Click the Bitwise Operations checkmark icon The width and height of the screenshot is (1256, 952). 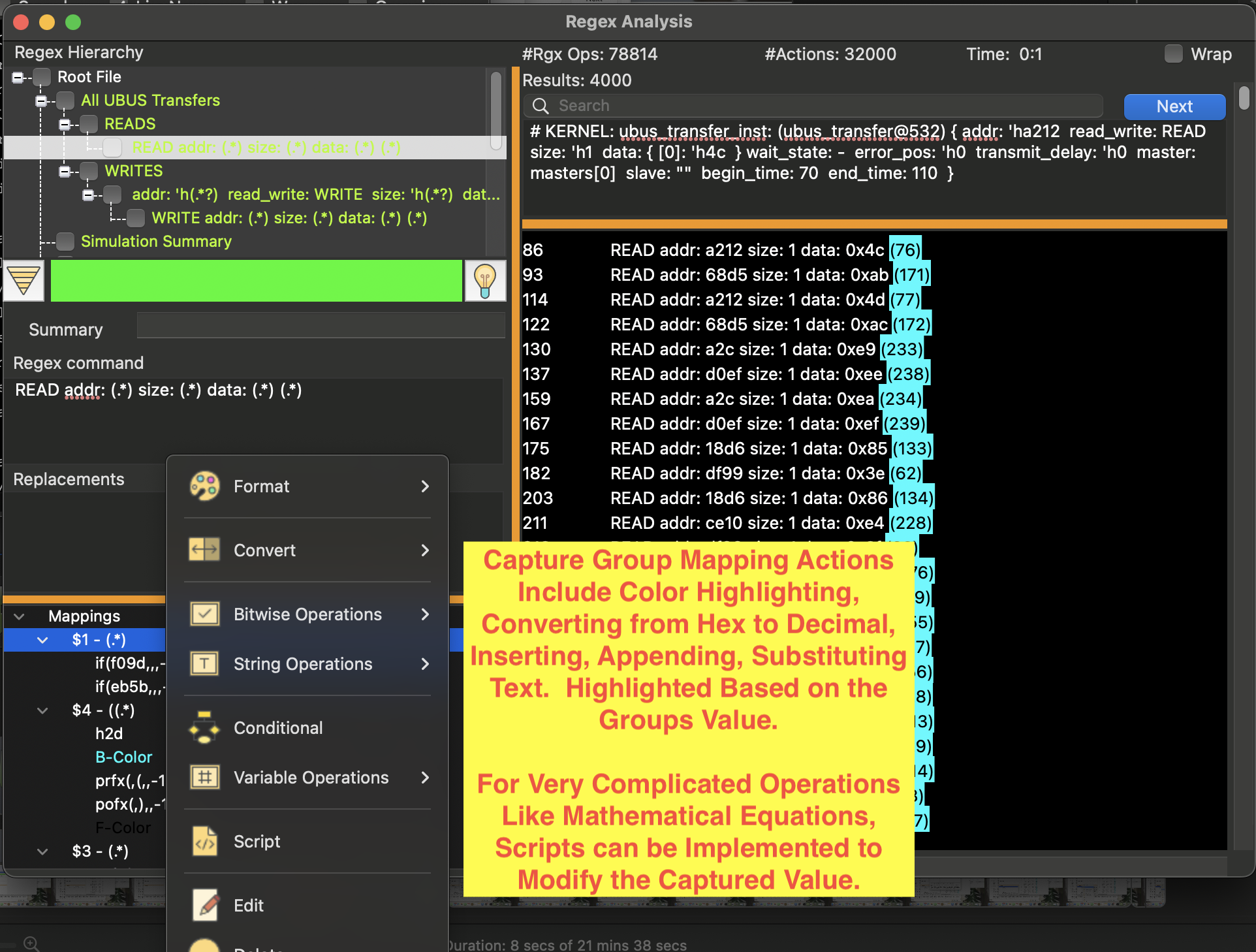204,614
